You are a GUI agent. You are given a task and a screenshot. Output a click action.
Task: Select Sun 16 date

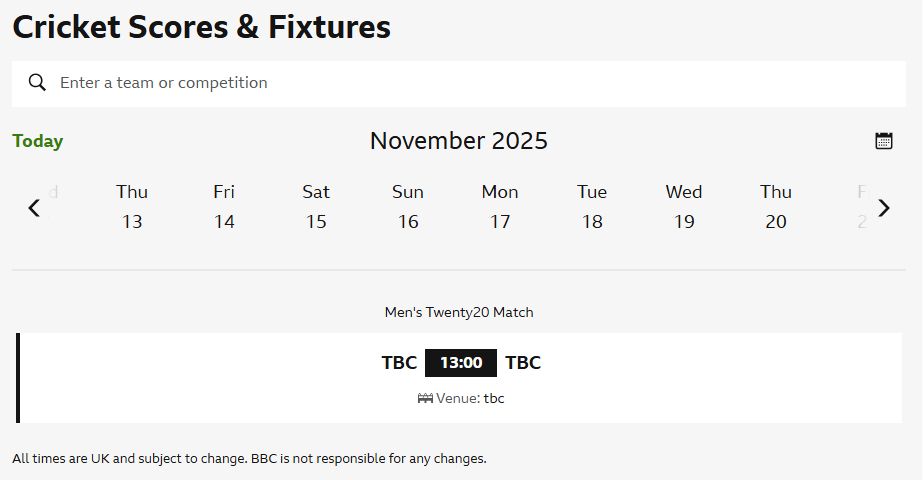pos(408,207)
